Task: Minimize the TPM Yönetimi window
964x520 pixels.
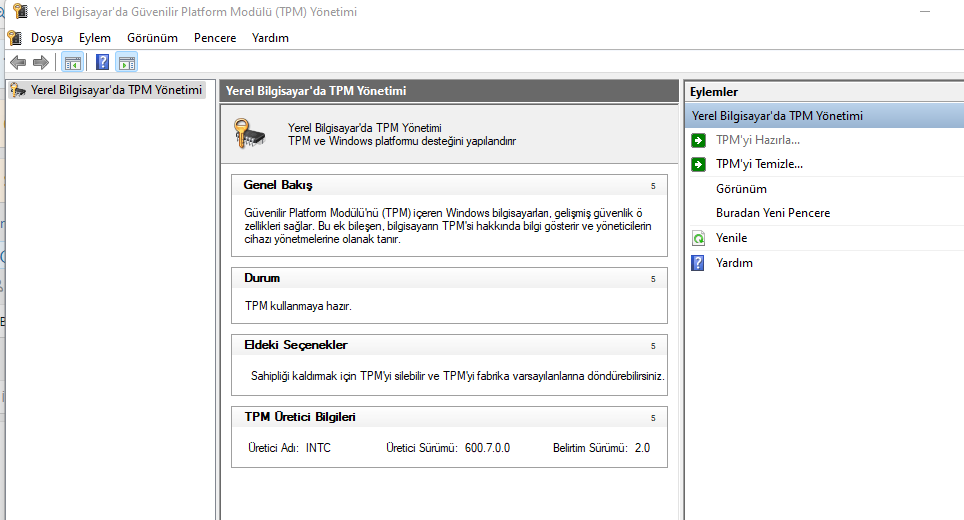Action: point(925,12)
